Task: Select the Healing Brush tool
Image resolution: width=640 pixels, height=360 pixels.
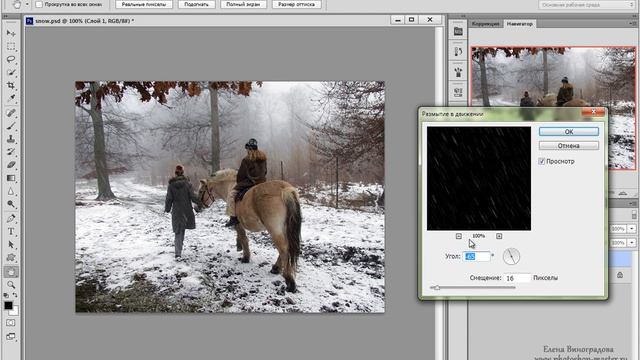Action: point(11,113)
